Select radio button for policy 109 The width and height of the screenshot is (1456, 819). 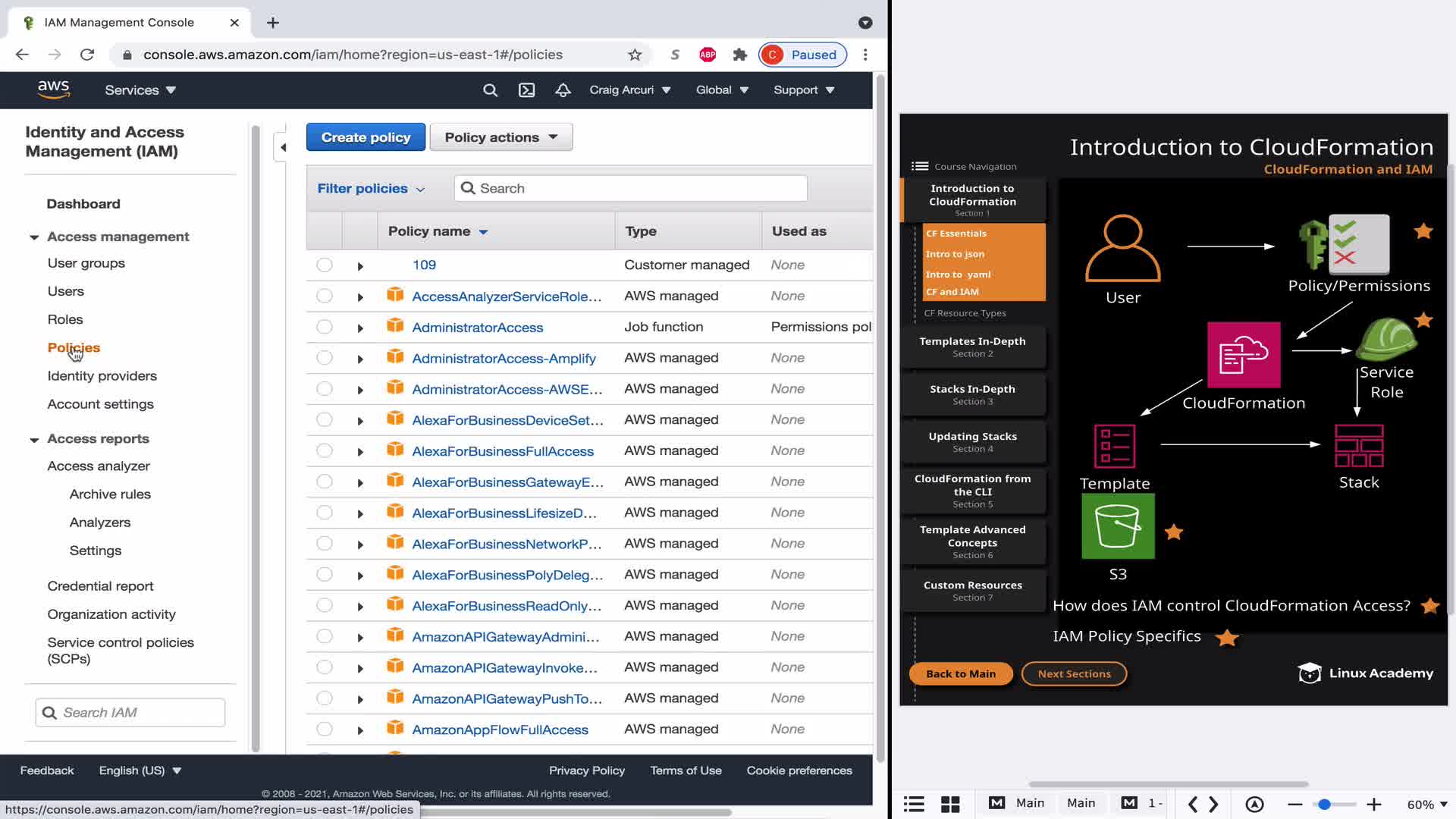pos(325,265)
